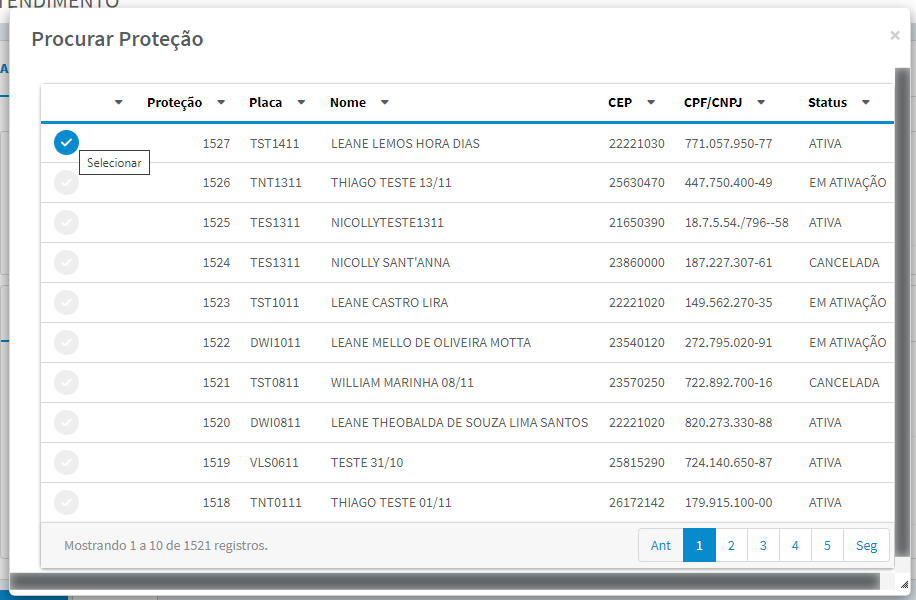
Task: Close the Procurar Proteção dialog
Action: [894, 36]
